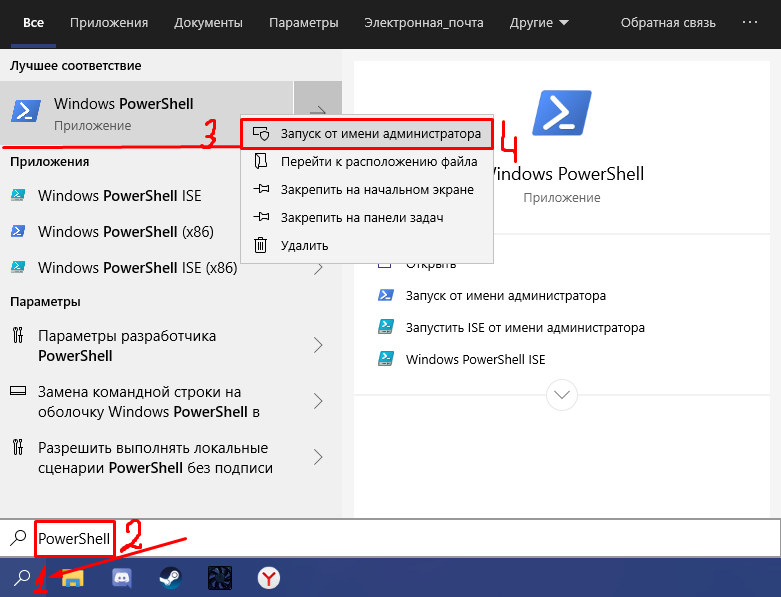Open Steam from the taskbar

170,578
